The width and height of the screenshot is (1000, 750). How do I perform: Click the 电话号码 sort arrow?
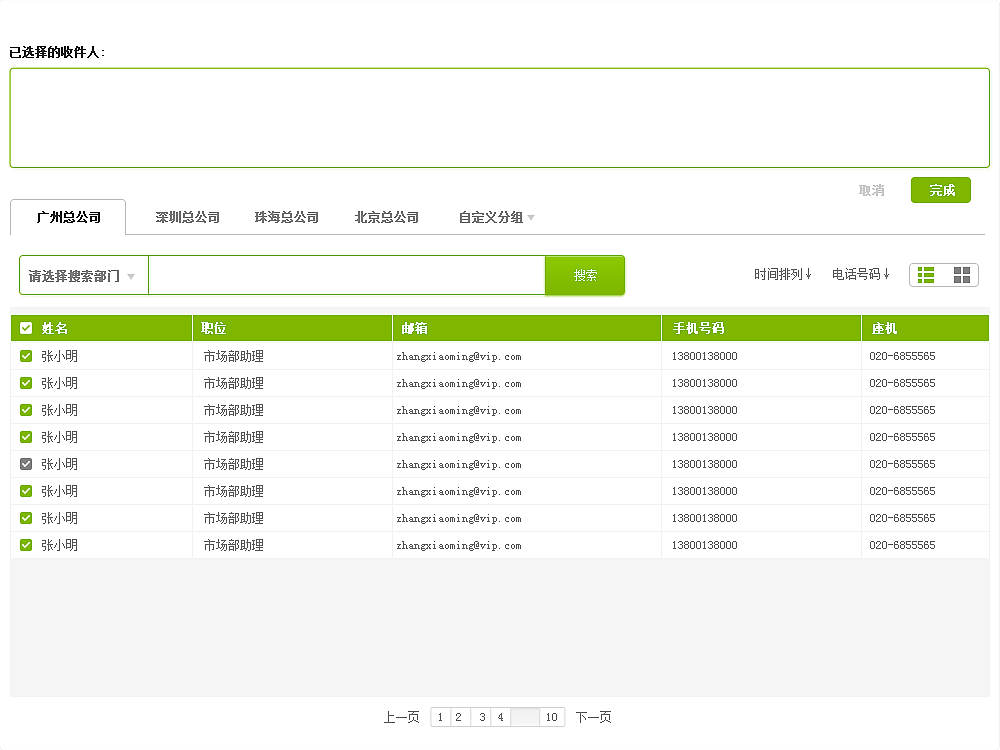pyautogui.click(x=890, y=272)
